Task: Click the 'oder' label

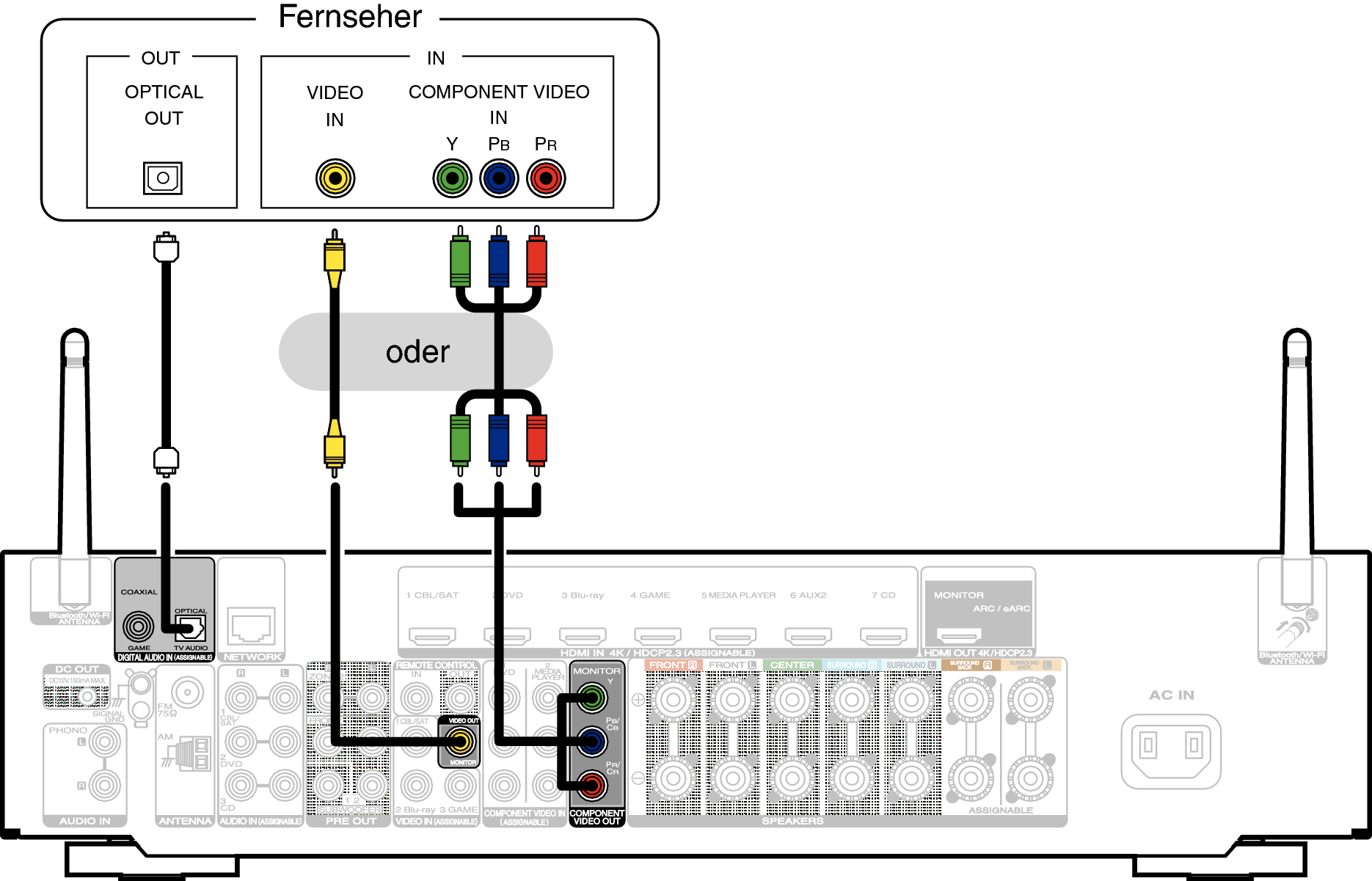Action: [417, 352]
